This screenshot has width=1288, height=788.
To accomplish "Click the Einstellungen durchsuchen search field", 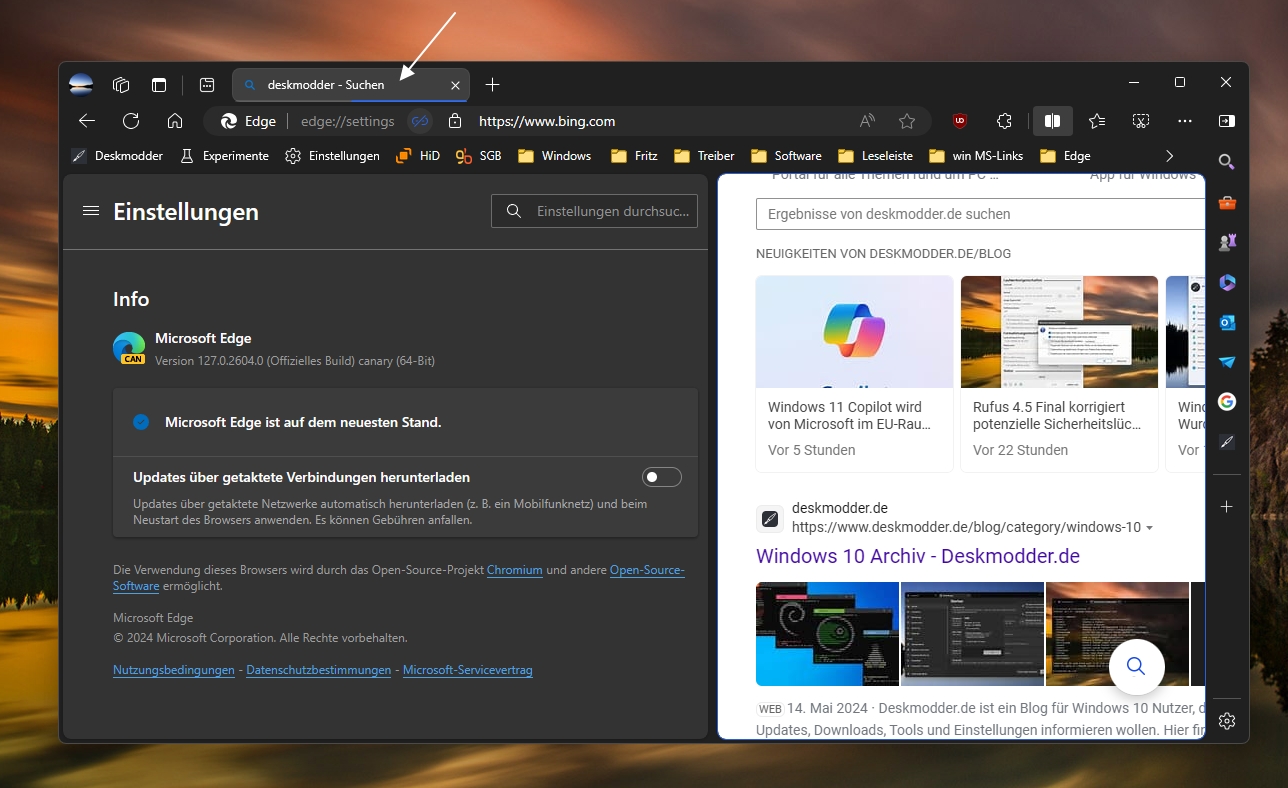I will pyautogui.click(x=594, y=211).
